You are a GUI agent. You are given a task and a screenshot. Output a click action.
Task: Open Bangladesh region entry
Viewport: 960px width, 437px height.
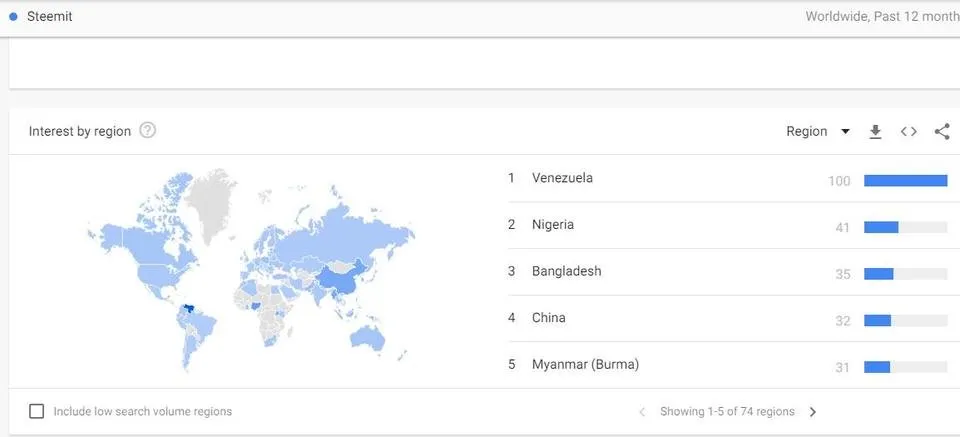(x=566, y=271)
